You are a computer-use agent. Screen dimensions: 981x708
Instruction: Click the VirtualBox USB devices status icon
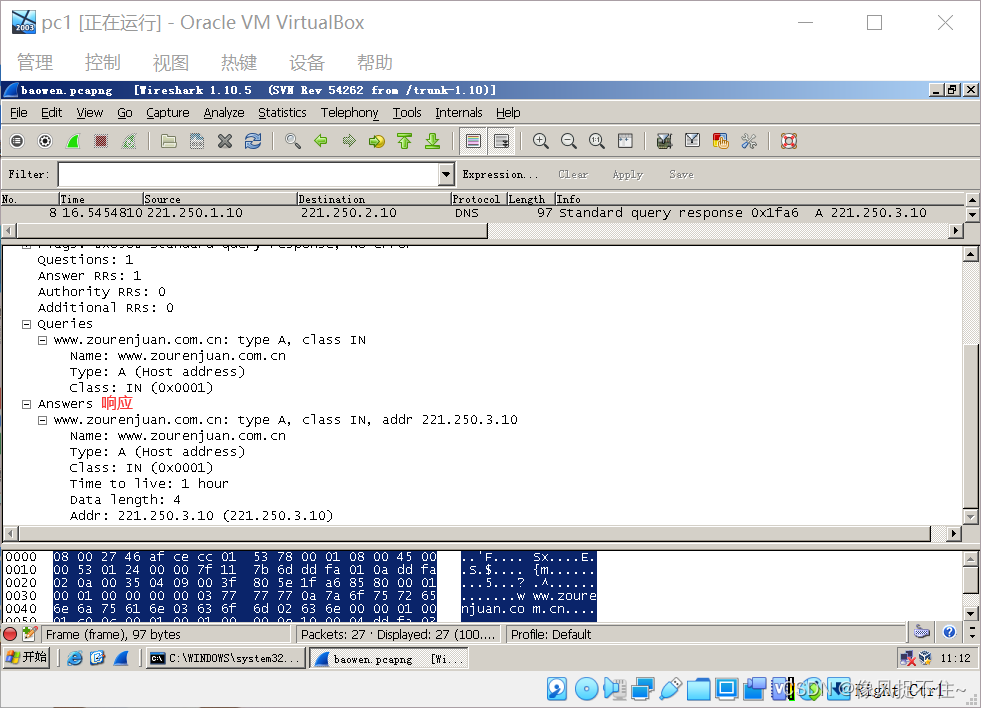[x=670, y=689]
